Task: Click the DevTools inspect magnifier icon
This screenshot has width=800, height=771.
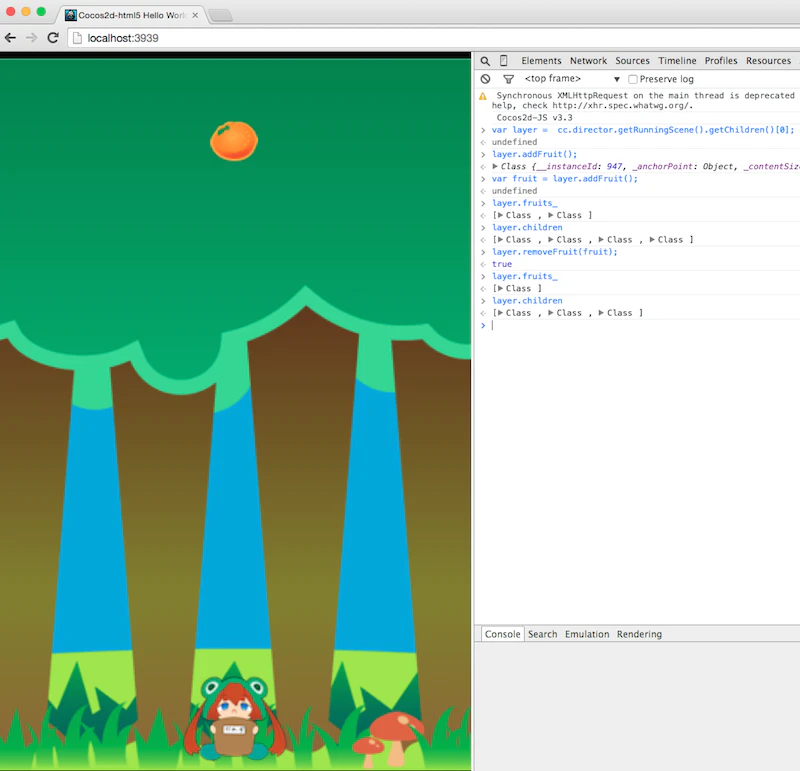Action: [485, 61]
